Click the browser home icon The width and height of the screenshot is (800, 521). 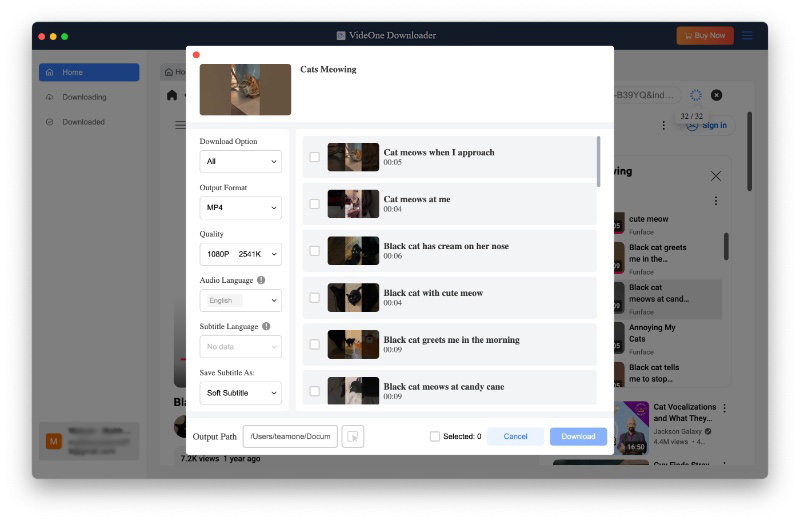[x=172, y=95]
